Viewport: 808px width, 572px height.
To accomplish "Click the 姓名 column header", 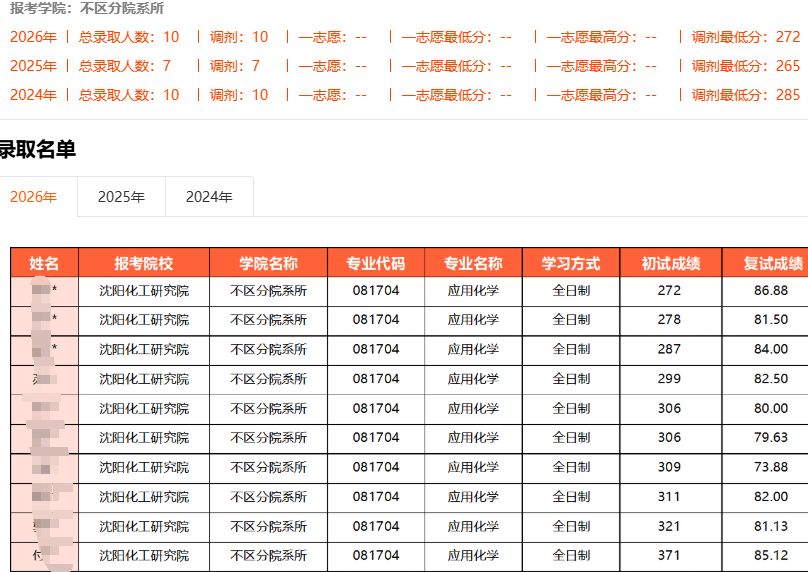I will click(44, 263).
